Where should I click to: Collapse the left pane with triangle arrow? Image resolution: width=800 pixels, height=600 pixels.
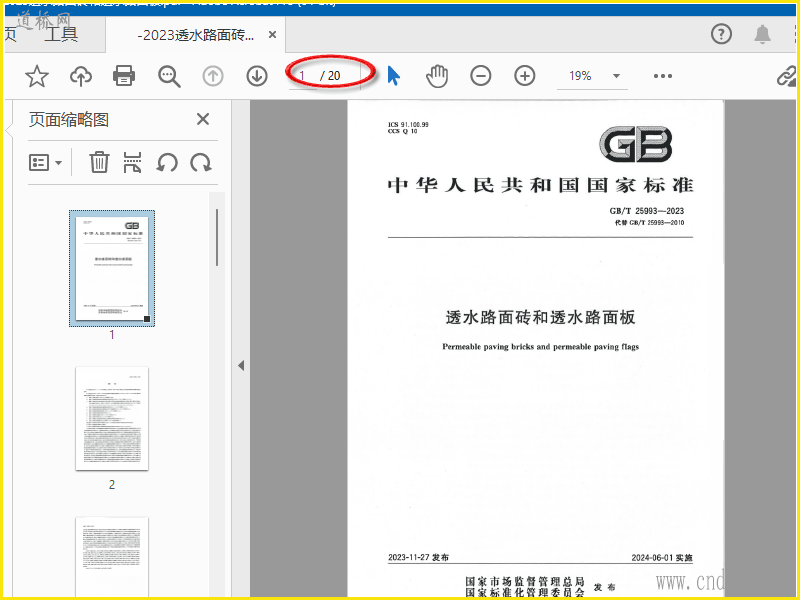click(x=241, y=365)
